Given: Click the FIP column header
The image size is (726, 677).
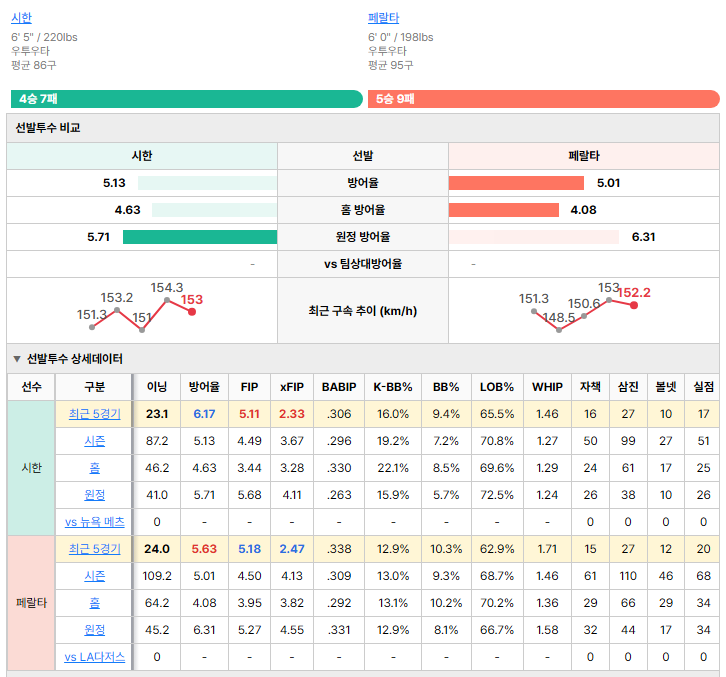Looking at the screenshot, I should click(x=250, y=387).
